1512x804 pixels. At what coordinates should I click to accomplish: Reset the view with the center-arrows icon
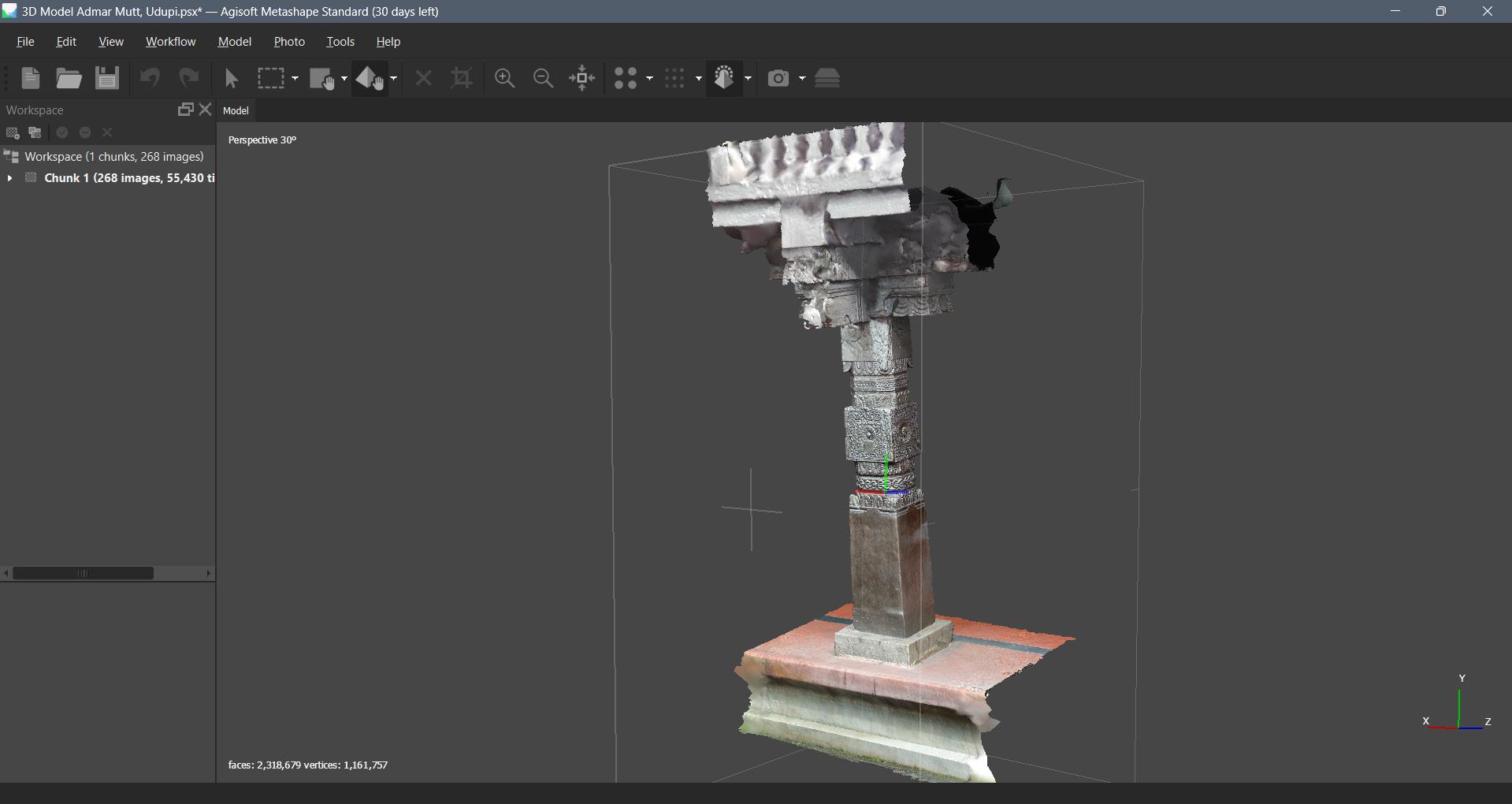coord(582,78)
